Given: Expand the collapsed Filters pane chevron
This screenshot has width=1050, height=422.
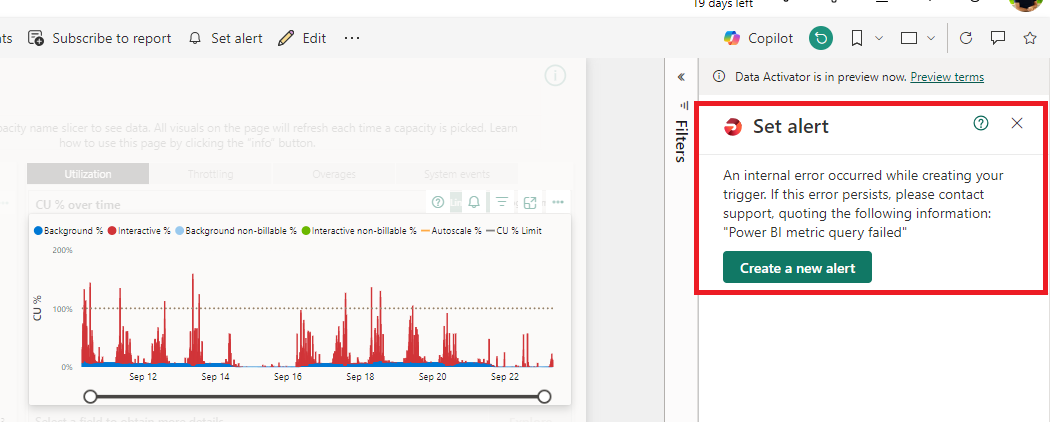Looking at the screenshot, I should click(x=681, y=77).
